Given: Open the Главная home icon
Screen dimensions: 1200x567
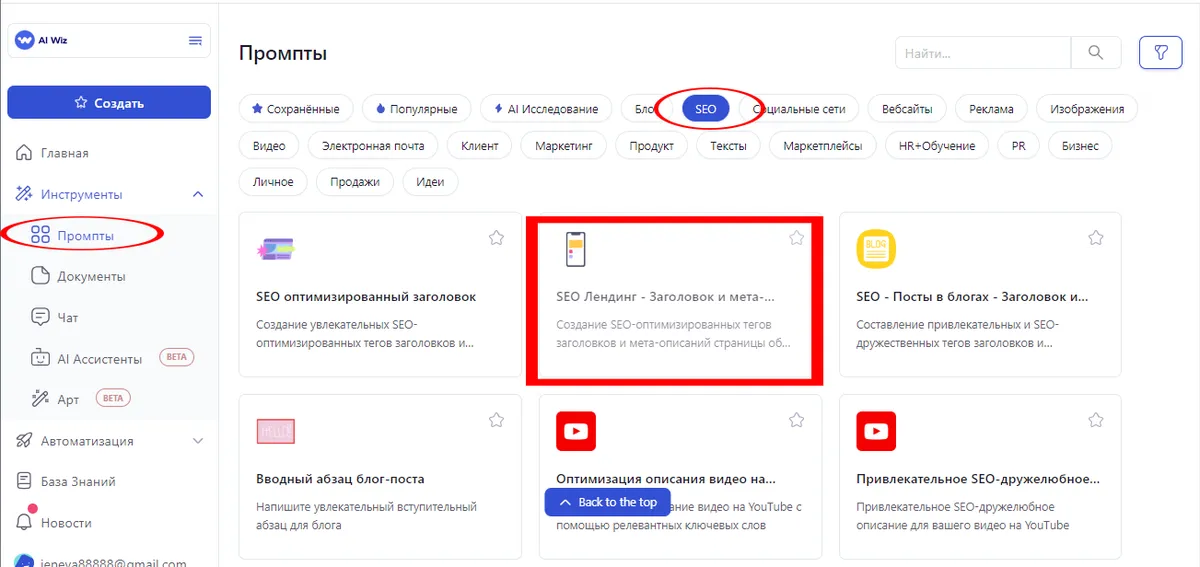Looking at the screenshot, I should tap(25, 153).
